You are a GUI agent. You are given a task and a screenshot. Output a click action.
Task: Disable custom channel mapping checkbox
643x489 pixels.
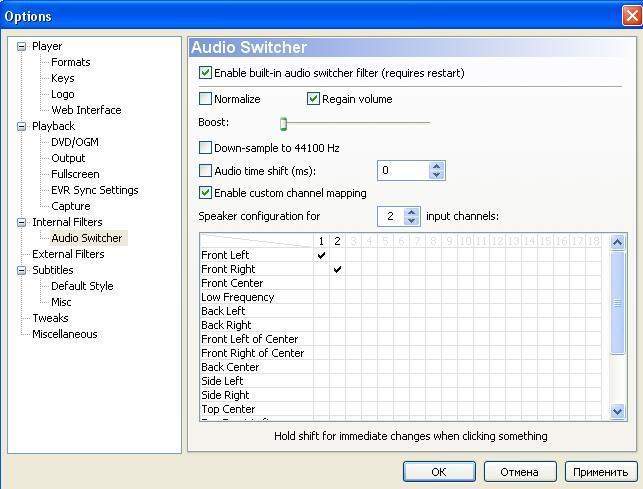205,193
